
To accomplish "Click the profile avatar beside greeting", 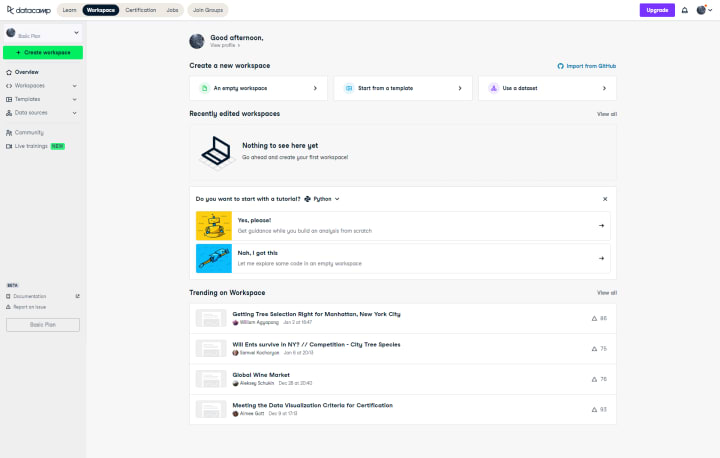I will point(197,41).
